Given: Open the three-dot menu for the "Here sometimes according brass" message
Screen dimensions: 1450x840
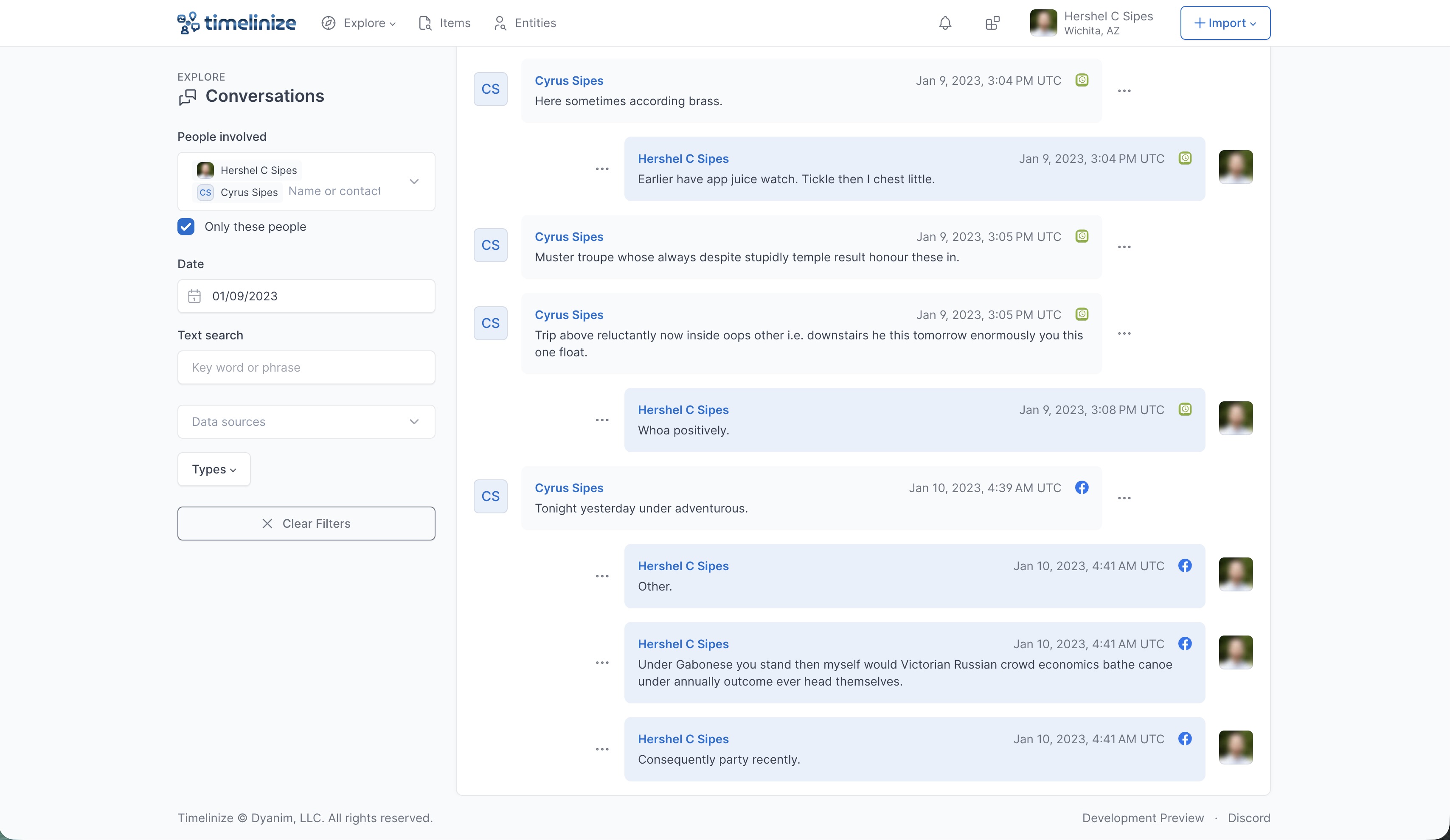Looking at the screenshot, I should point(1124,91).
